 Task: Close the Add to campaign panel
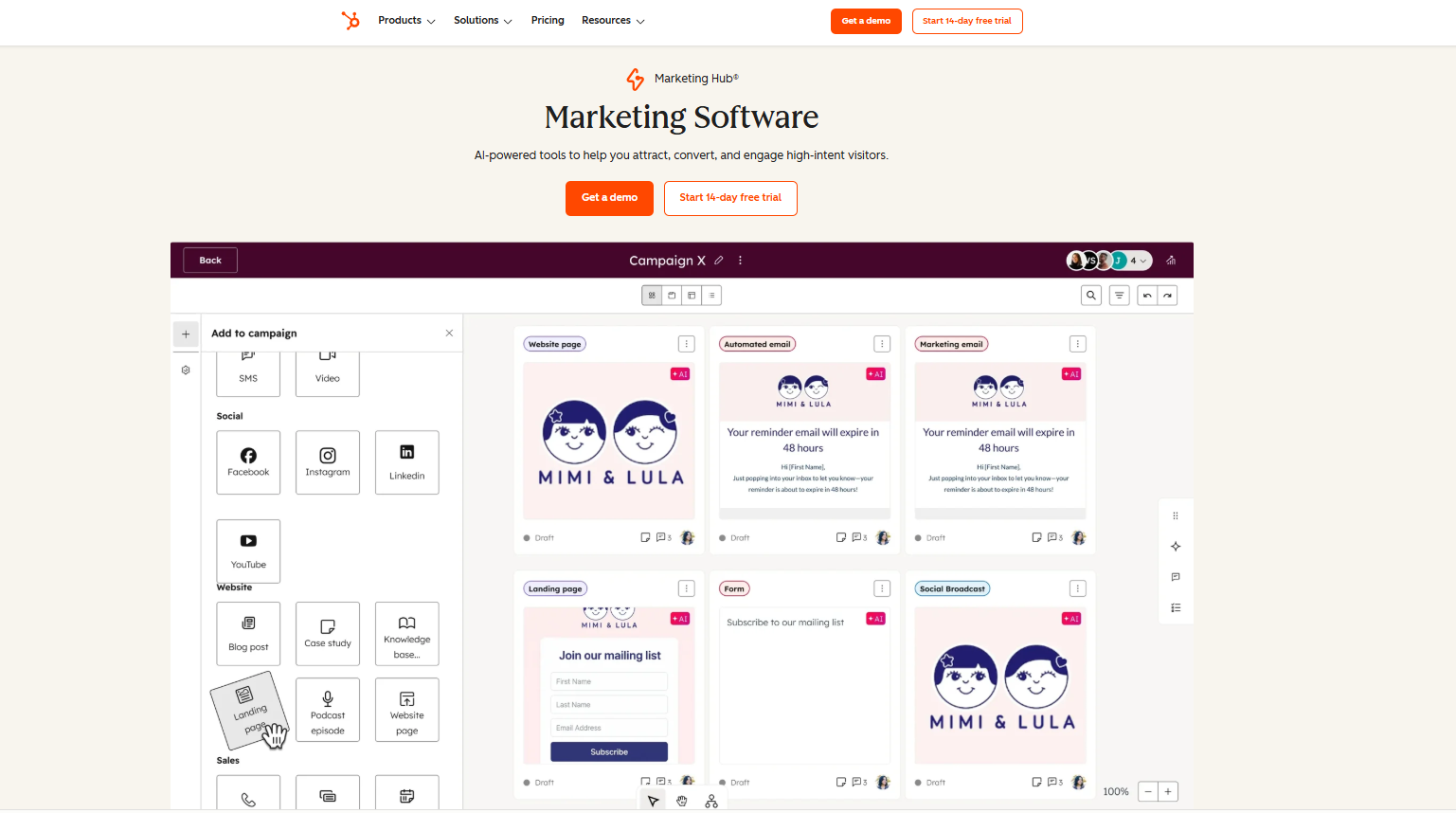448,333
